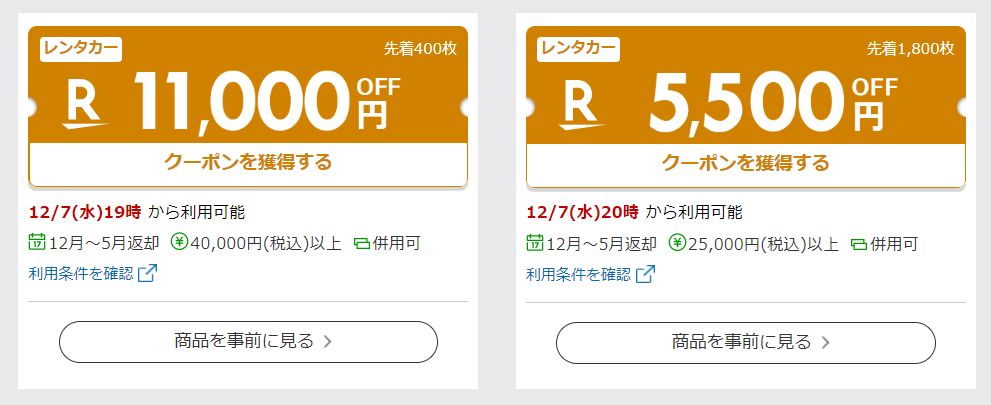This screenshot has width=991, height=405.
Task: Click the 併用可 ticket icon in the left card
Action: point(362,243)
